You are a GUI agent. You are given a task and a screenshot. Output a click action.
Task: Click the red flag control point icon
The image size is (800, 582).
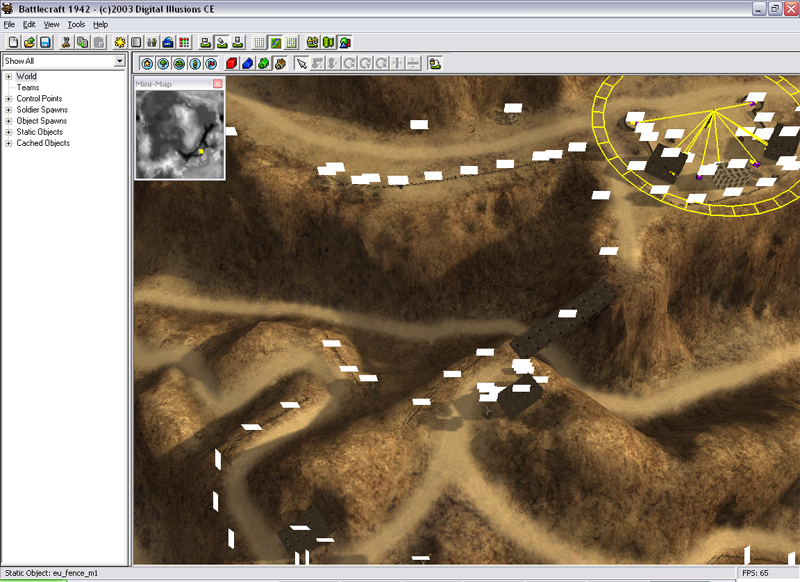(x=212, y=63)
